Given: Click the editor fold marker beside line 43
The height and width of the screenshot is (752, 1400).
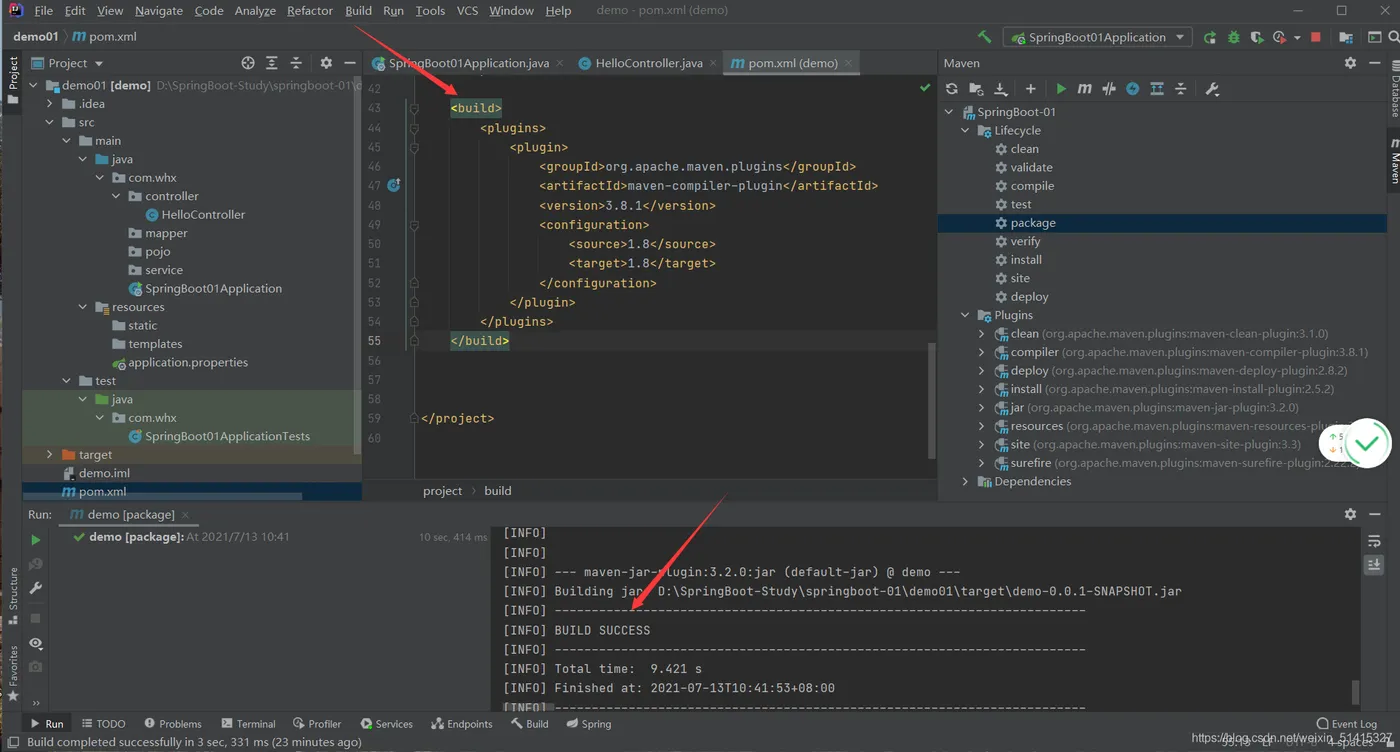Looking at the screenshot, I should coord(413,108).
